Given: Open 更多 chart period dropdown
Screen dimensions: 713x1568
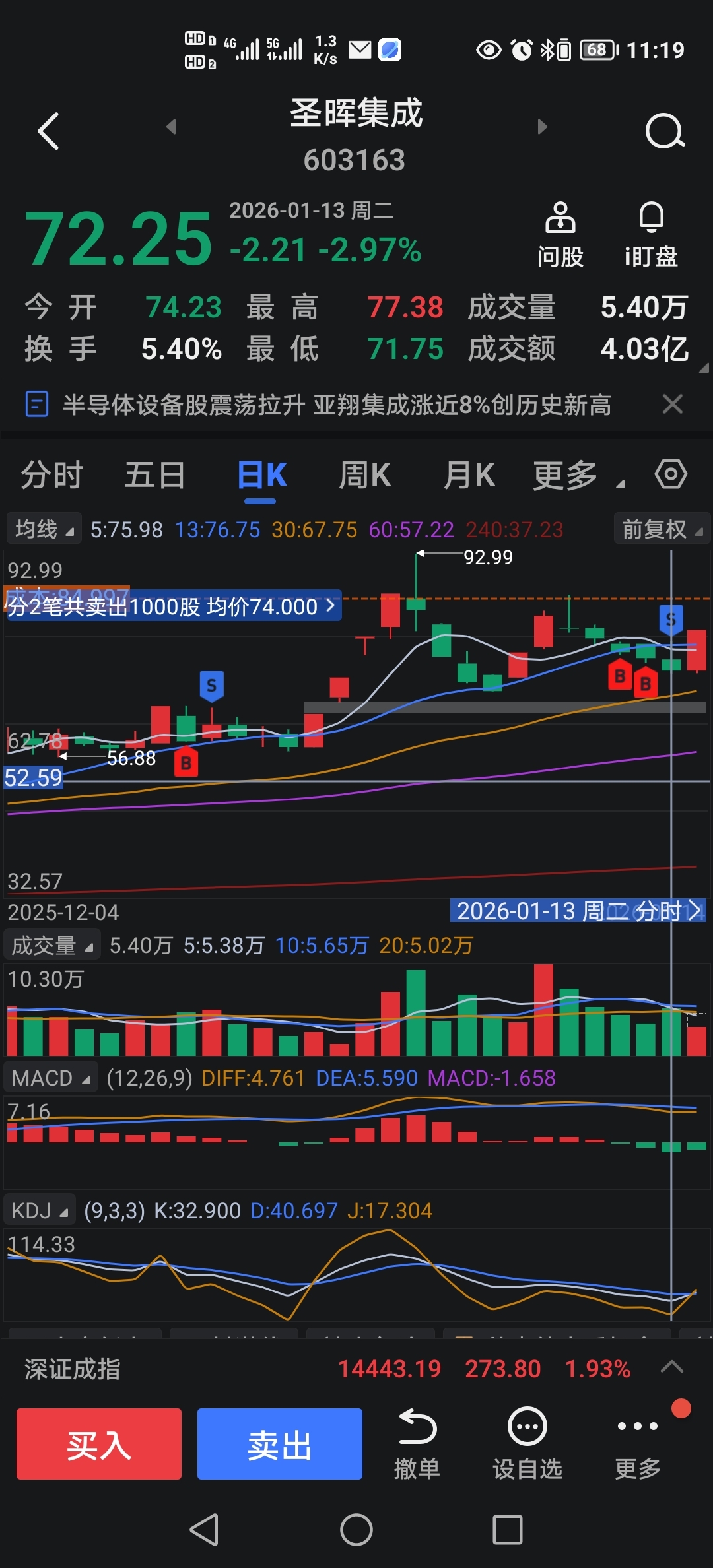Looking at the screenshot, I should point(578,475).
